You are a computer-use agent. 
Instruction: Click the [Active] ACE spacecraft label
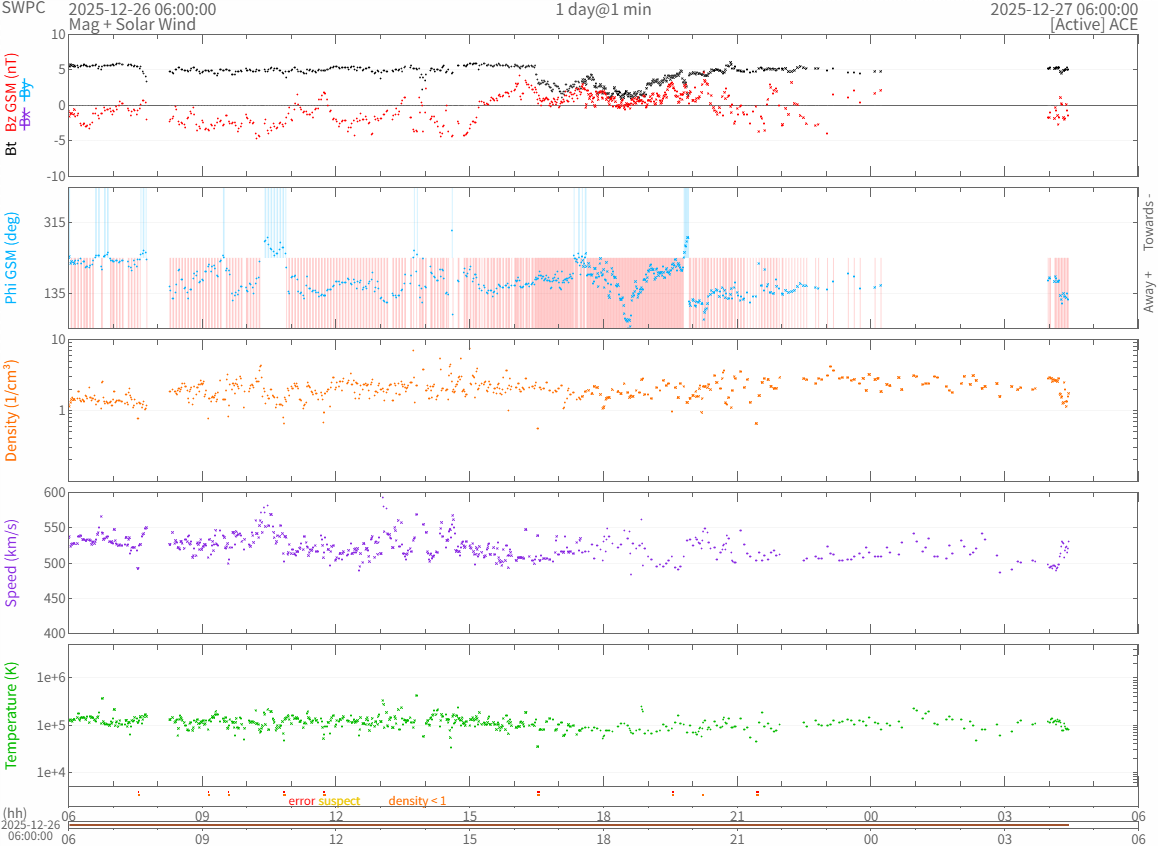(1094, 24)
